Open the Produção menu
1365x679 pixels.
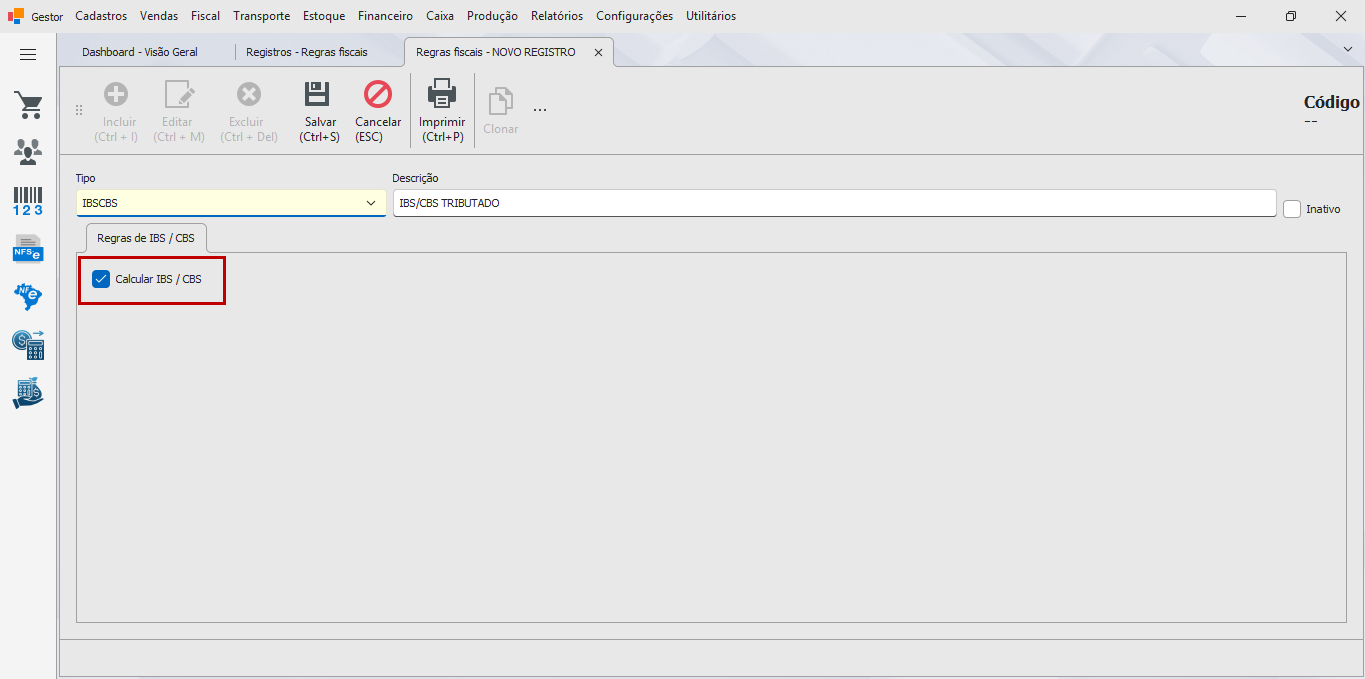[x=492, y=16]
